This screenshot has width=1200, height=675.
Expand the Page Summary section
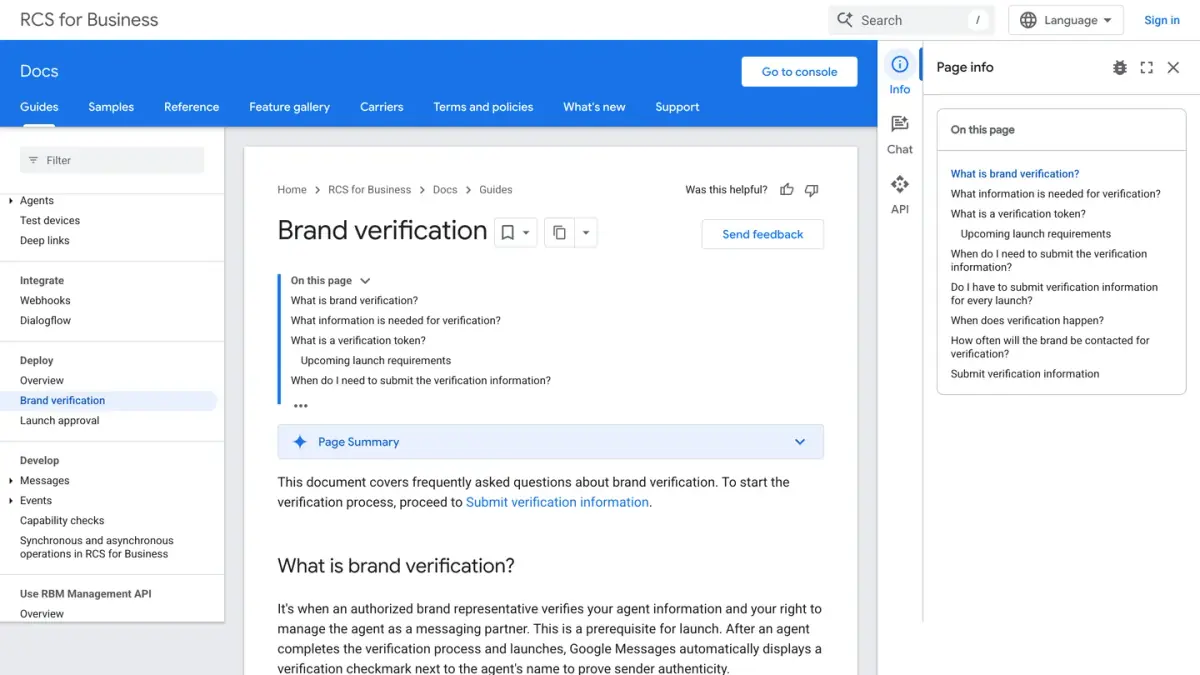point(800,442)
